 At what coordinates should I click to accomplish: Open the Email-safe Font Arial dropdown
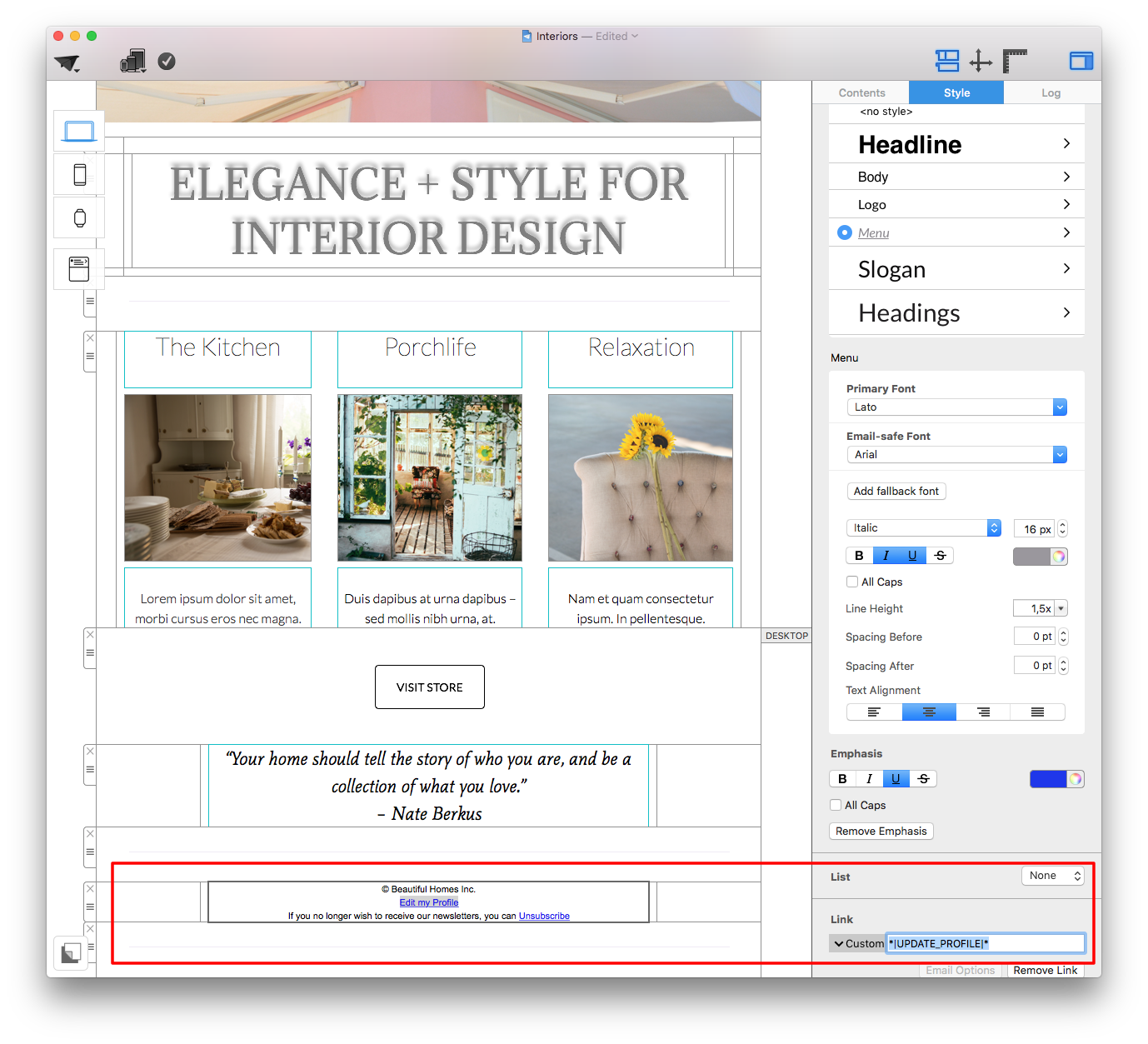pyautogui.click(x=956, y=455)
